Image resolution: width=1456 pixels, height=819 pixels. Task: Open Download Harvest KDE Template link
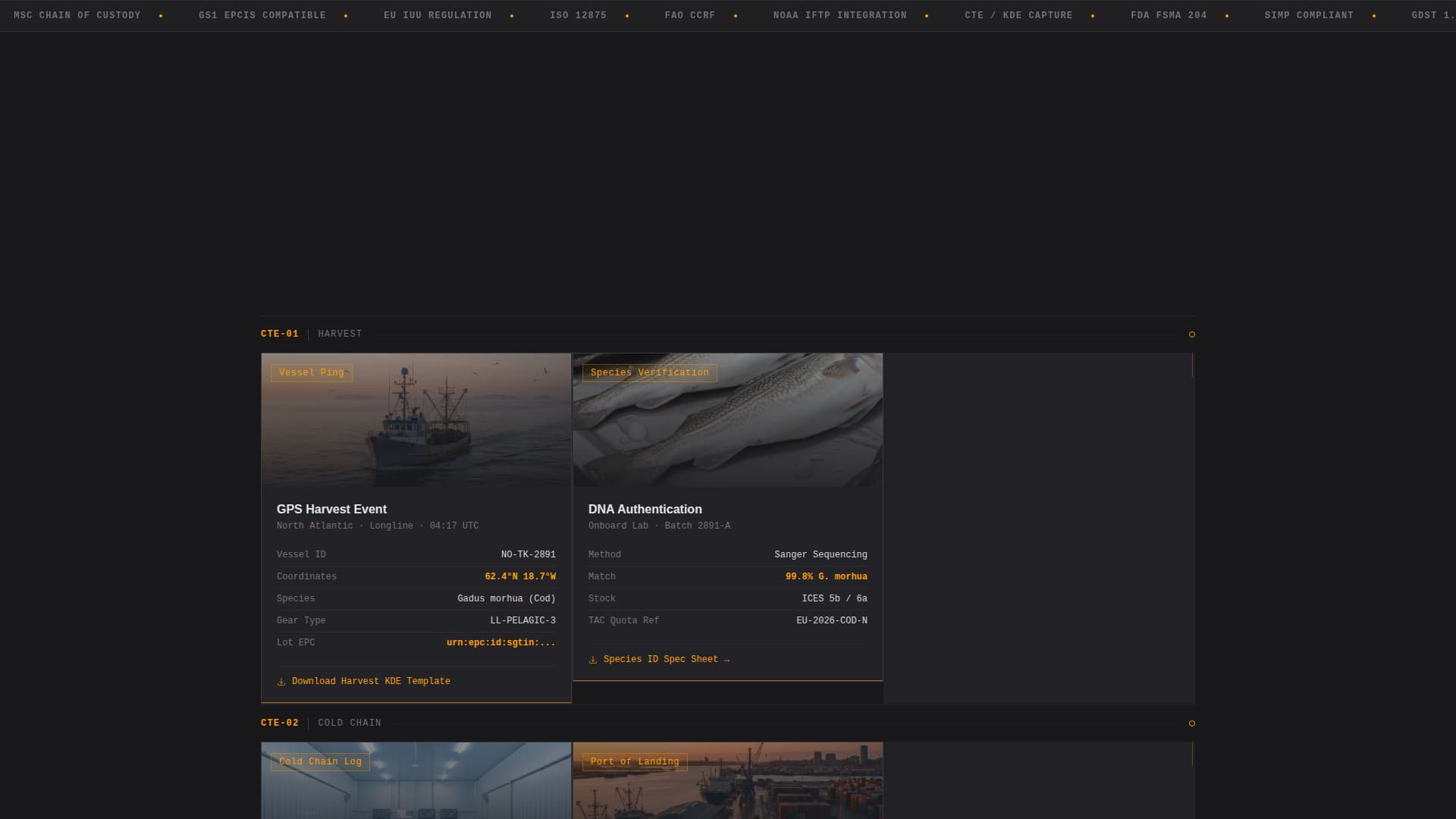coord(371,681)
